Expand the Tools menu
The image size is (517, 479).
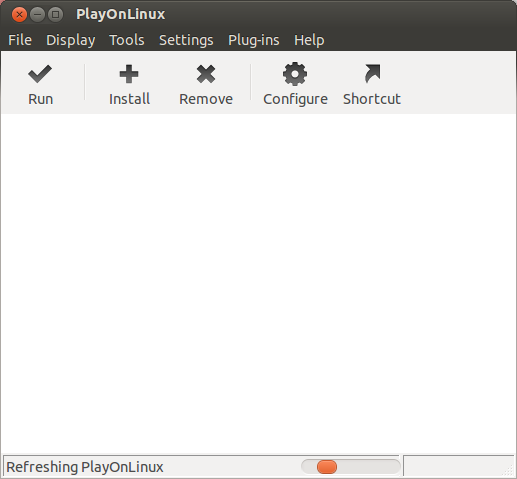[x=127, y=40]
